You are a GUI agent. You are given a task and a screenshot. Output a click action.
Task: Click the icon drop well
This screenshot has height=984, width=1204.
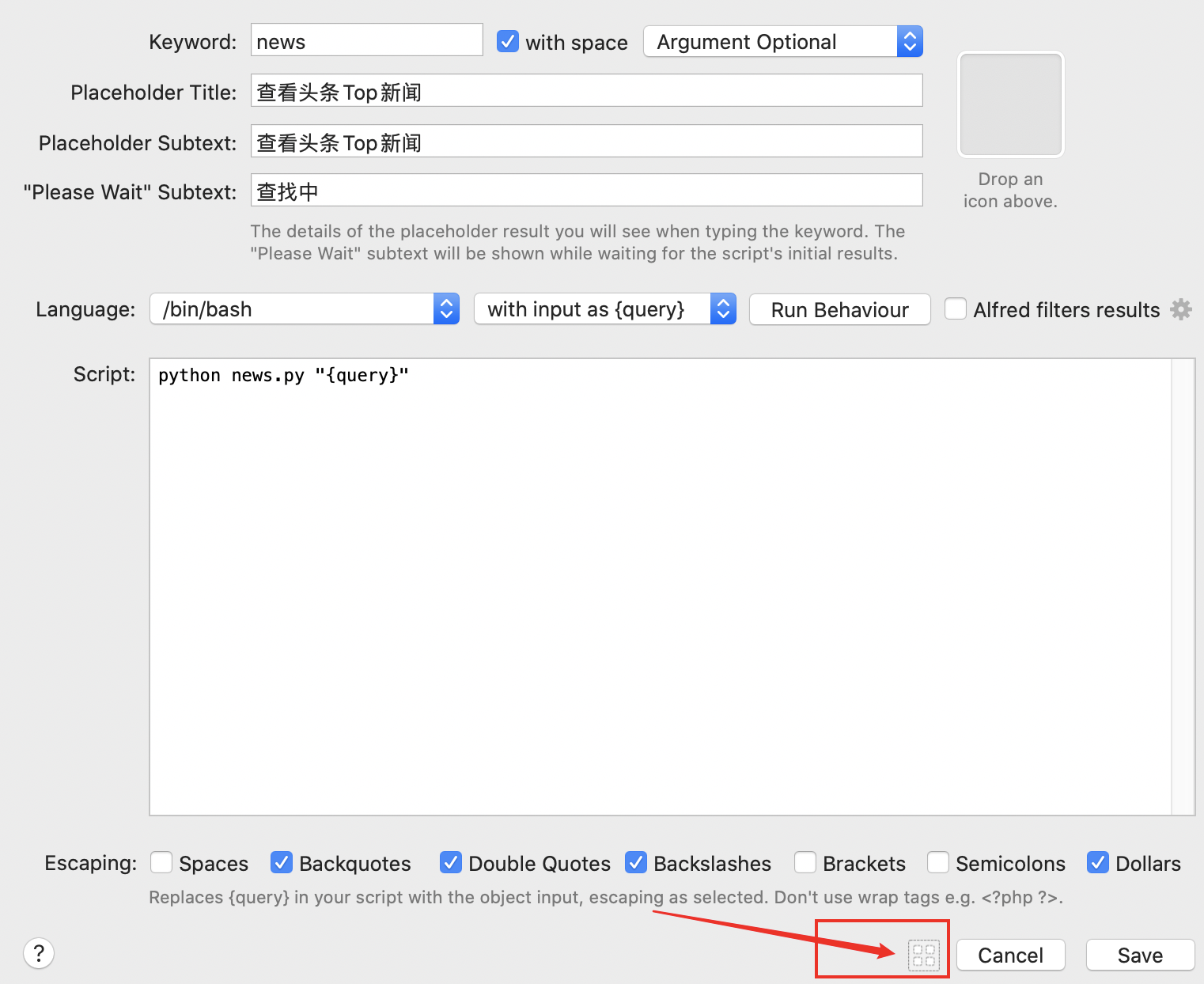(x=1010, y=104)
